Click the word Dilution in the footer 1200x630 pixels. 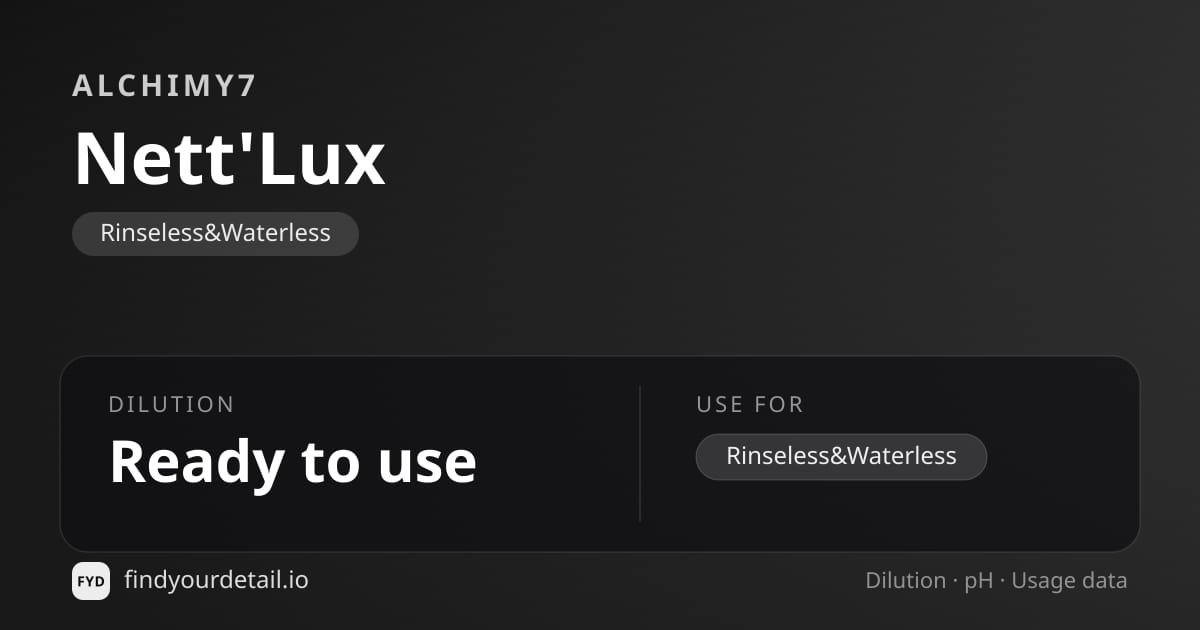[x=906, y=581]
